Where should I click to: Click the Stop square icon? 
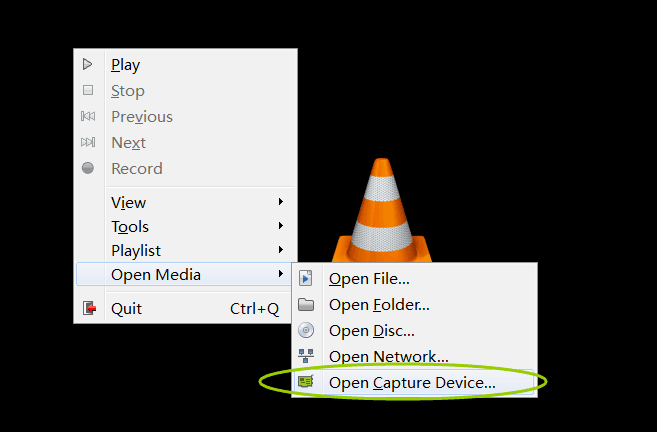pyautogui.click(x=88, y=90)
